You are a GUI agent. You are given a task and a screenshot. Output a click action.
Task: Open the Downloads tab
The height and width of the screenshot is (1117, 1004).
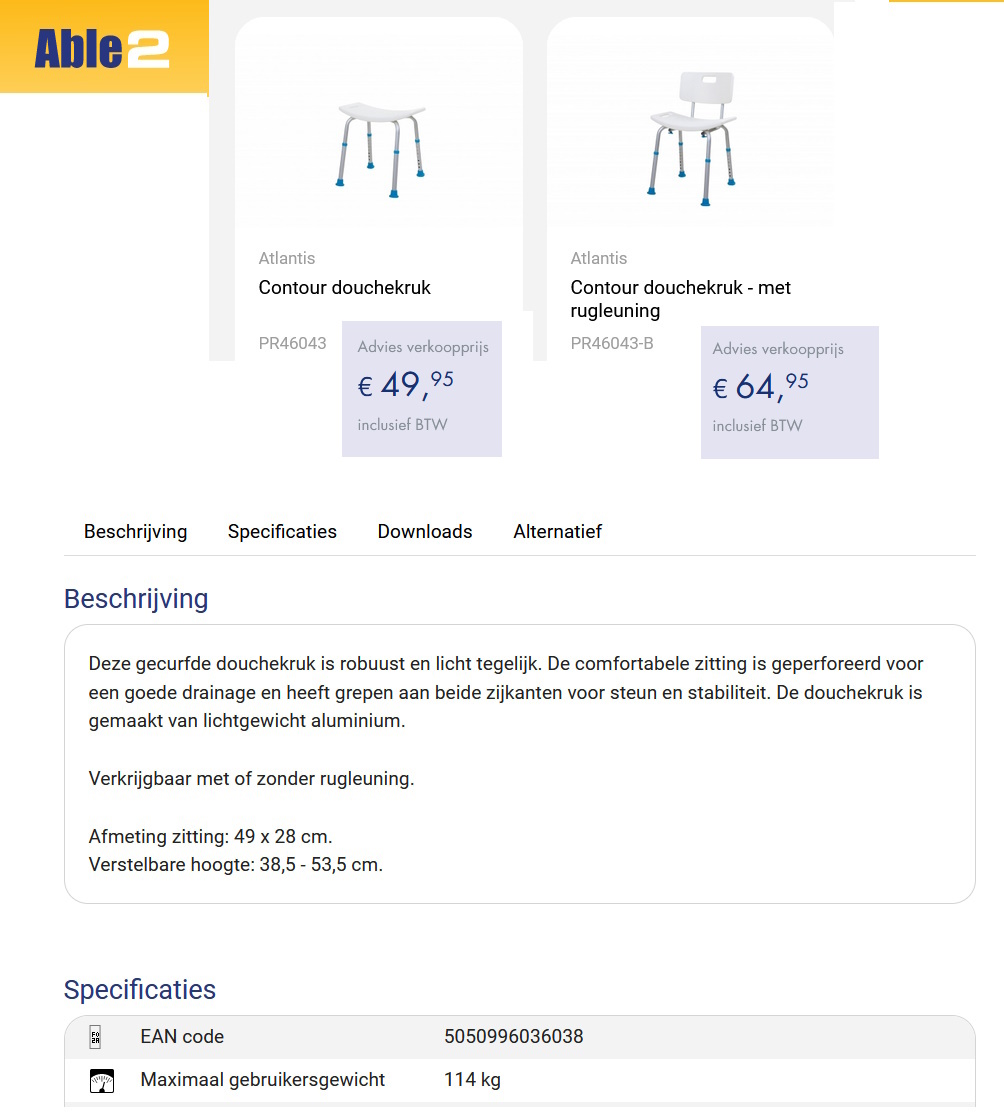[424, 531]
